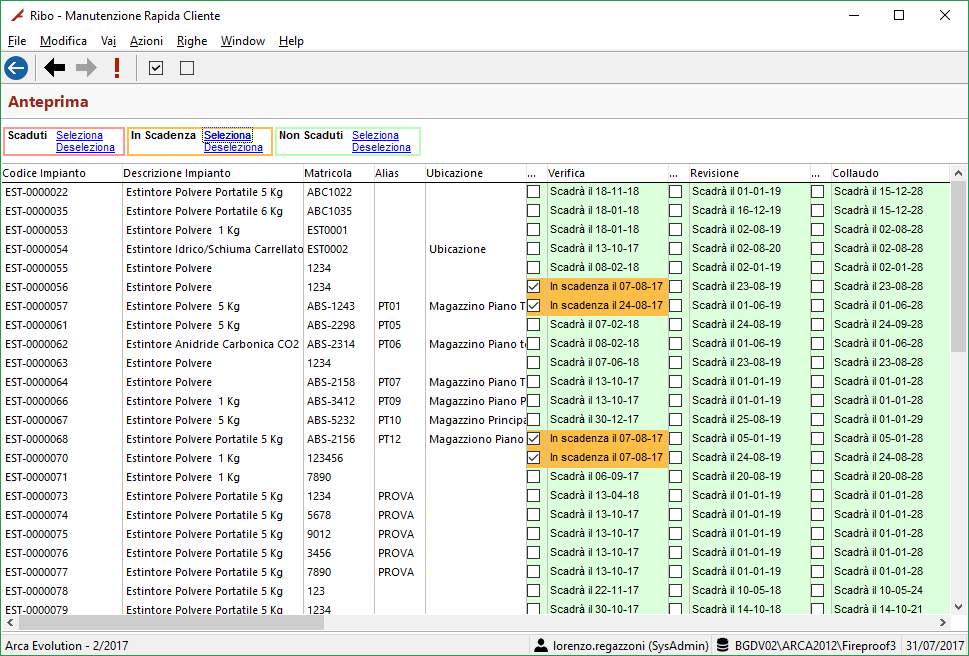This screenshot has height=656, width=969.
Task: Open the Help menu
Action: click(x=291, y=41)
